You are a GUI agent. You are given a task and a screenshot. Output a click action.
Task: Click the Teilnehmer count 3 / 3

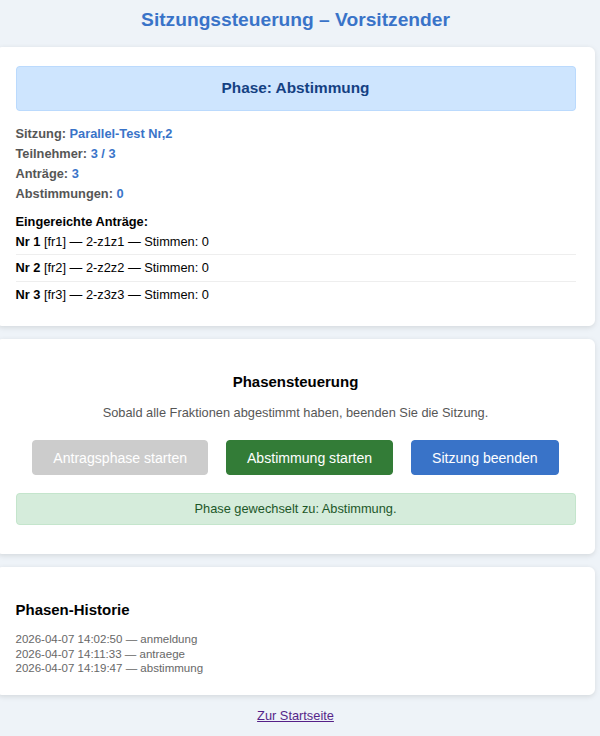tap(103, 153)
